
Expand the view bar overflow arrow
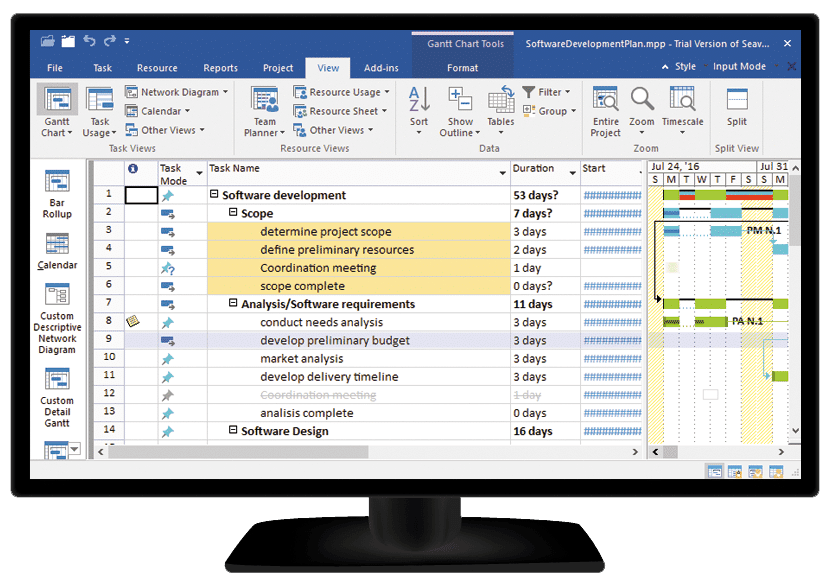tap(75, 449)
